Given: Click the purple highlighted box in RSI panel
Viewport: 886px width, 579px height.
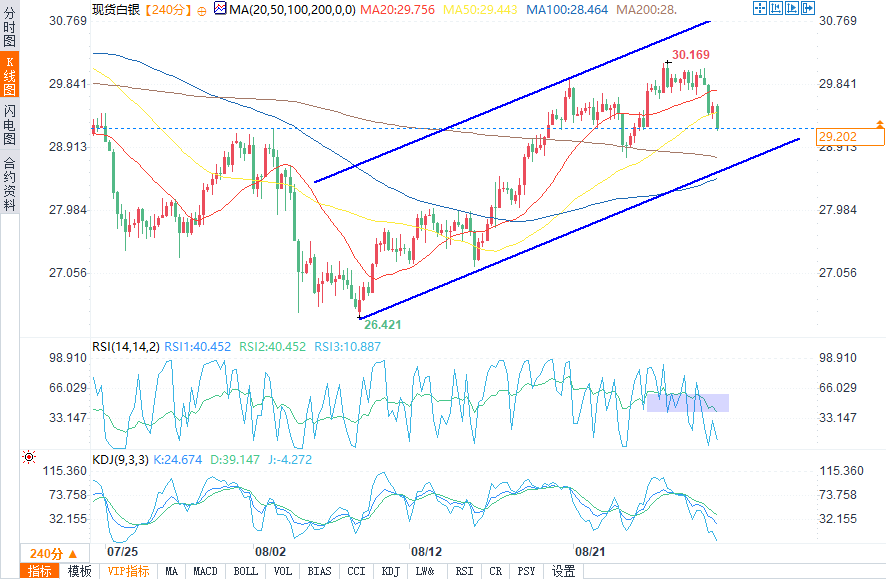Looking at the screenshot, I should (x=688, y=403).
